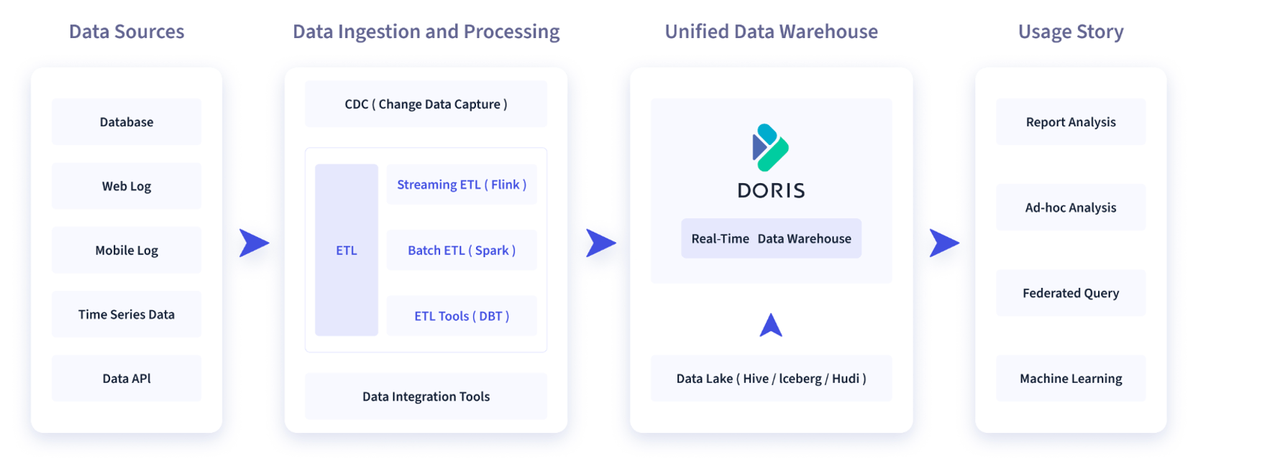Image resolution: width=1280 pixels, height=474 pixels.
Task: Click the Data Integration Tools box
Action: [426, 396]
